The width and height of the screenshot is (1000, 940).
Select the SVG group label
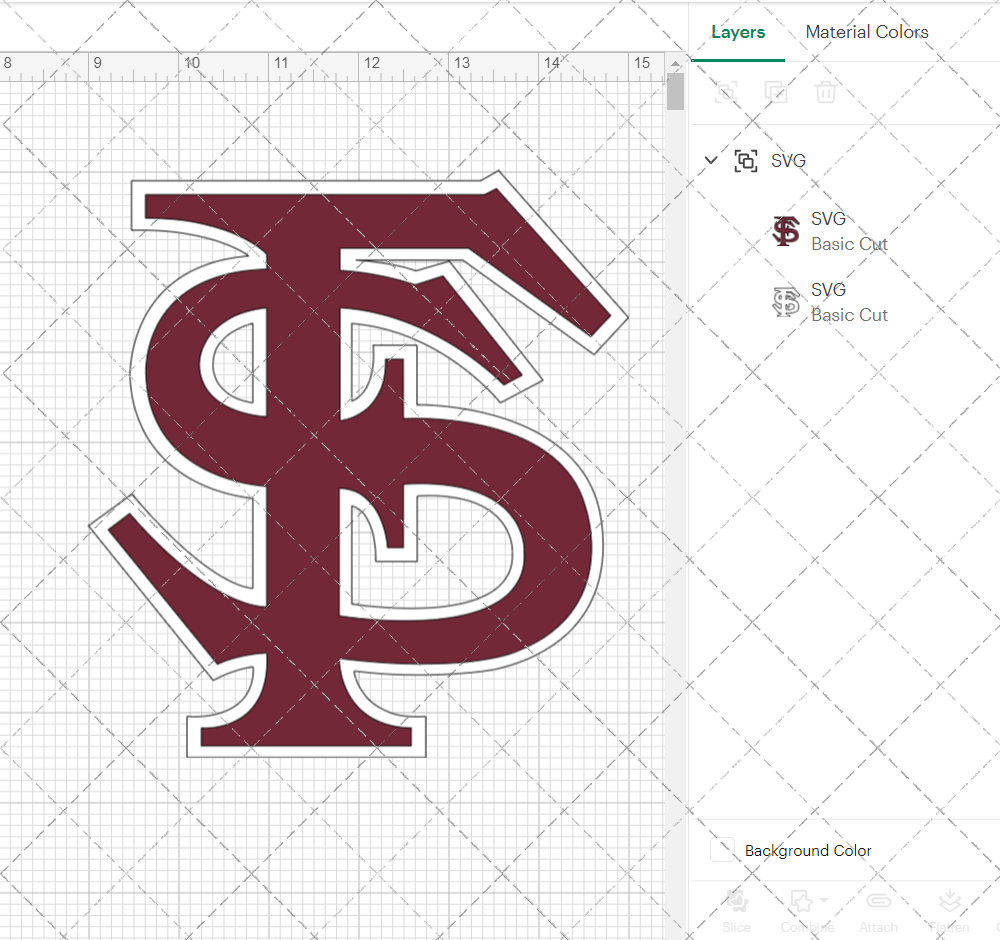pyautogui.click(x=788, y=161)
